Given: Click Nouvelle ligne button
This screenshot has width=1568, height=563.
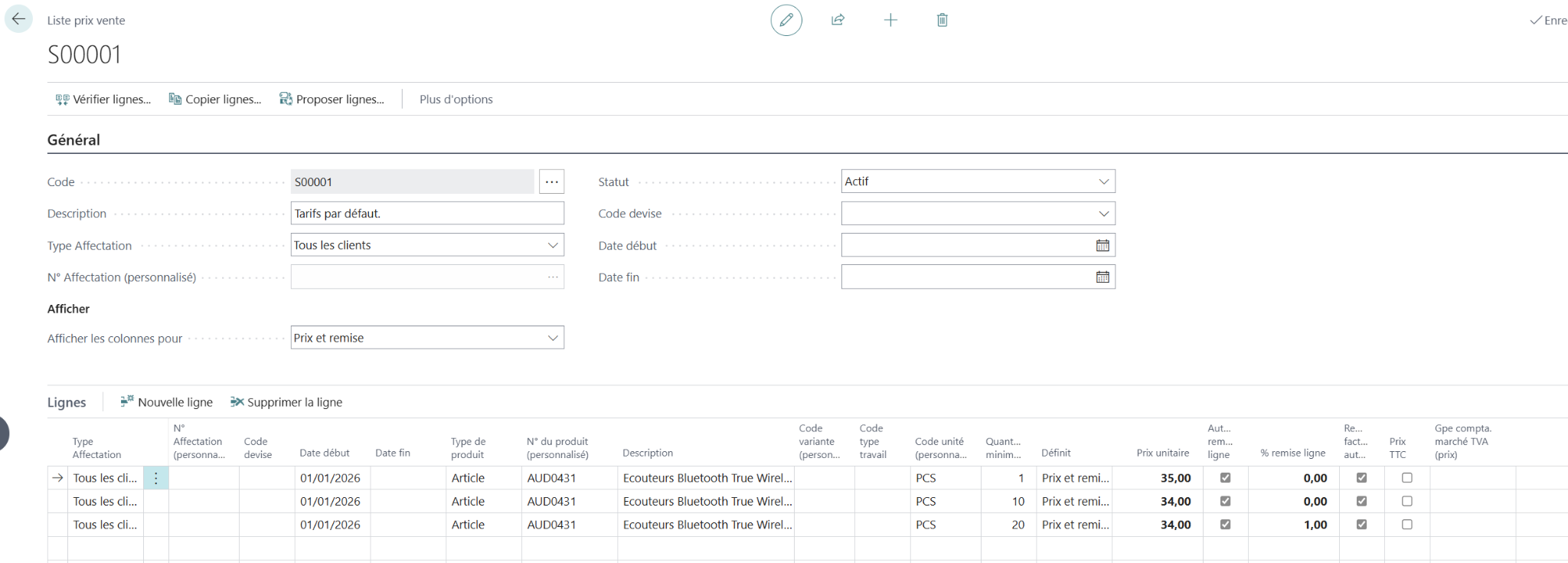Looking at the screenshot, I should coord(167,402).
